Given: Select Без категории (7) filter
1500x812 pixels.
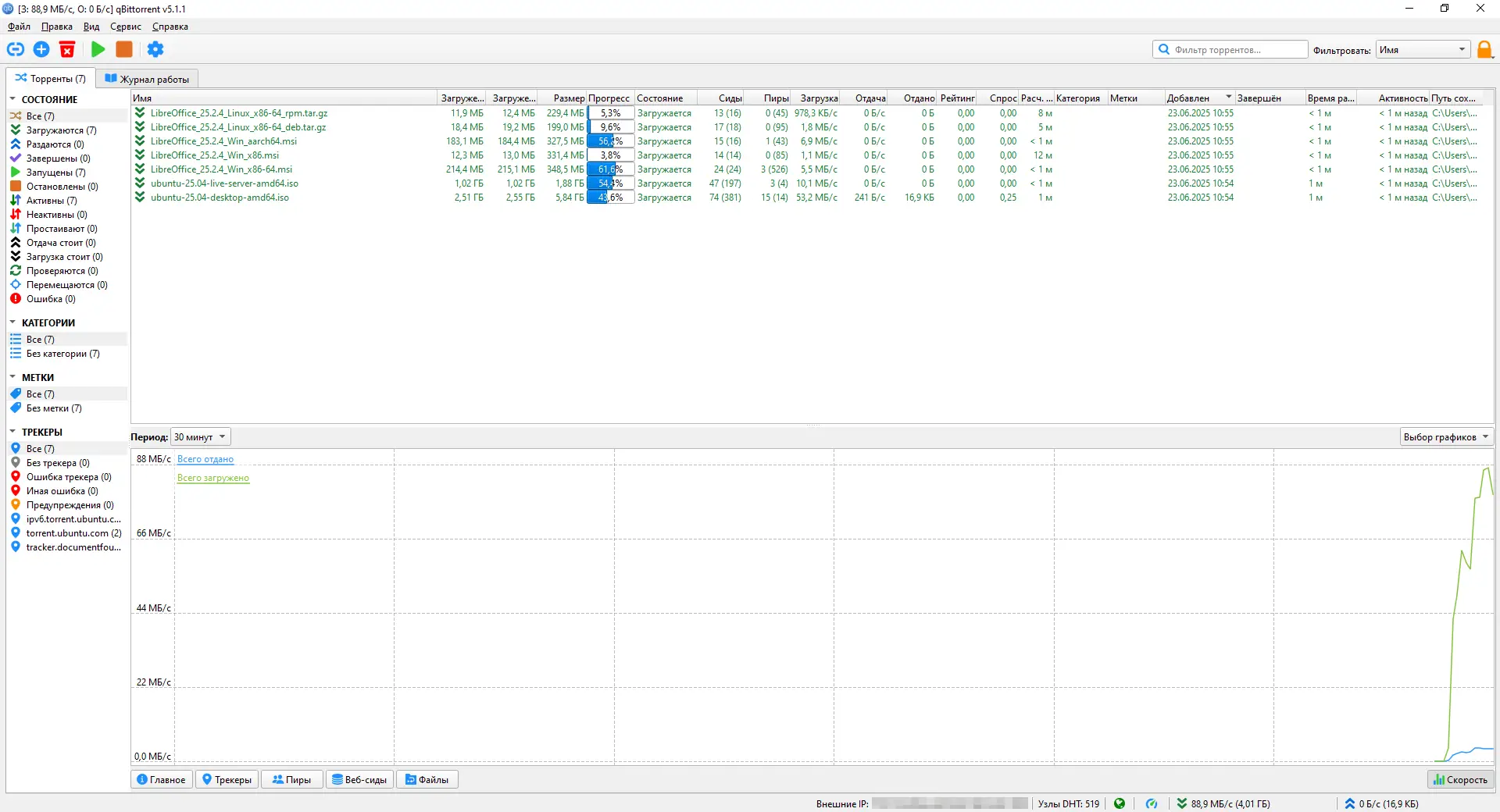Looking at the screenshot, I should 62,354.
